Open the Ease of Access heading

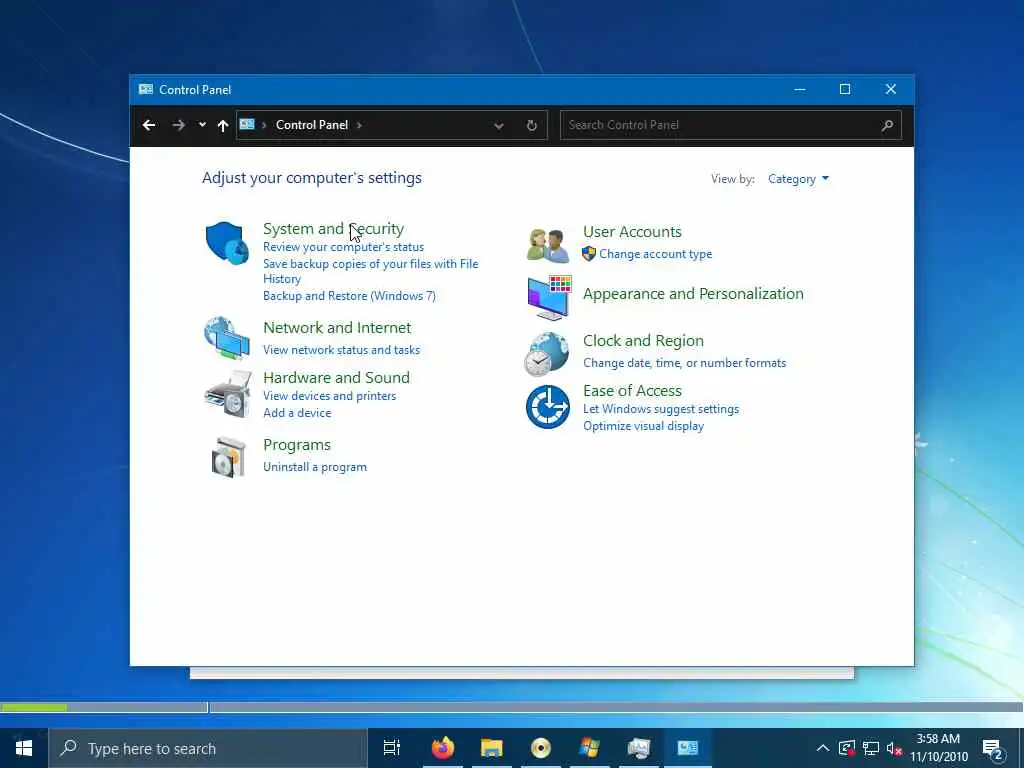click(x=632, y=391)
